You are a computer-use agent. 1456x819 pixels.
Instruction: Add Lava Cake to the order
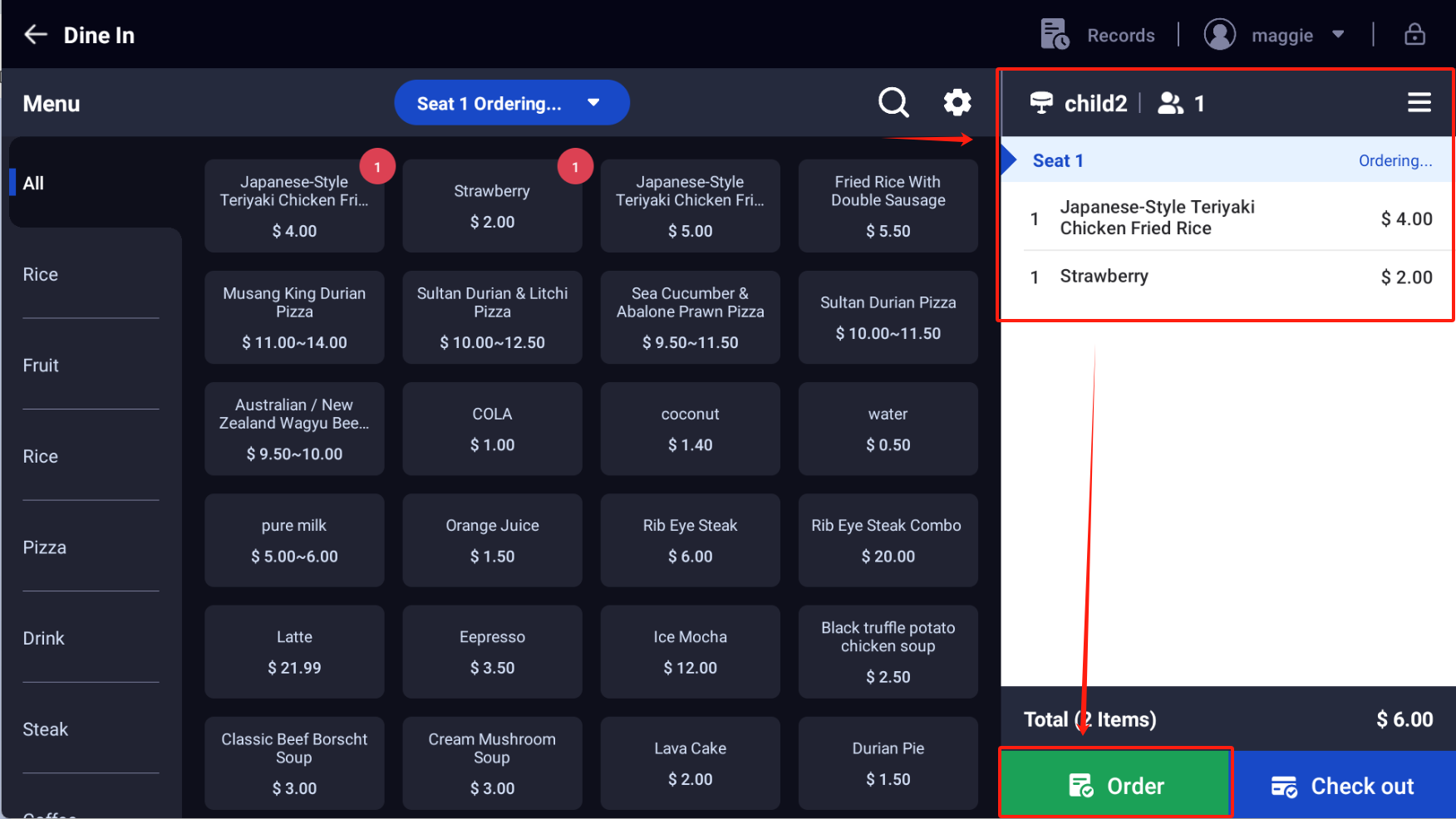point(690,763)
